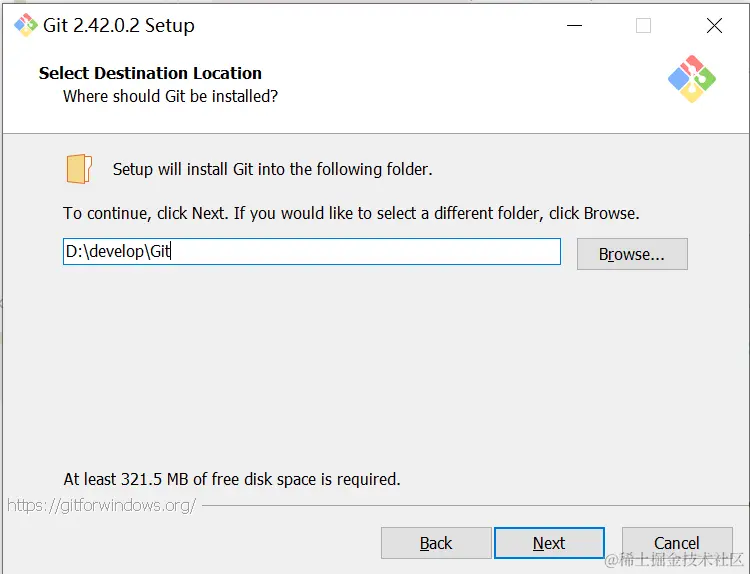Click the Git logo in the header
The height and width of the screenshot is (574, 750).
692,80
